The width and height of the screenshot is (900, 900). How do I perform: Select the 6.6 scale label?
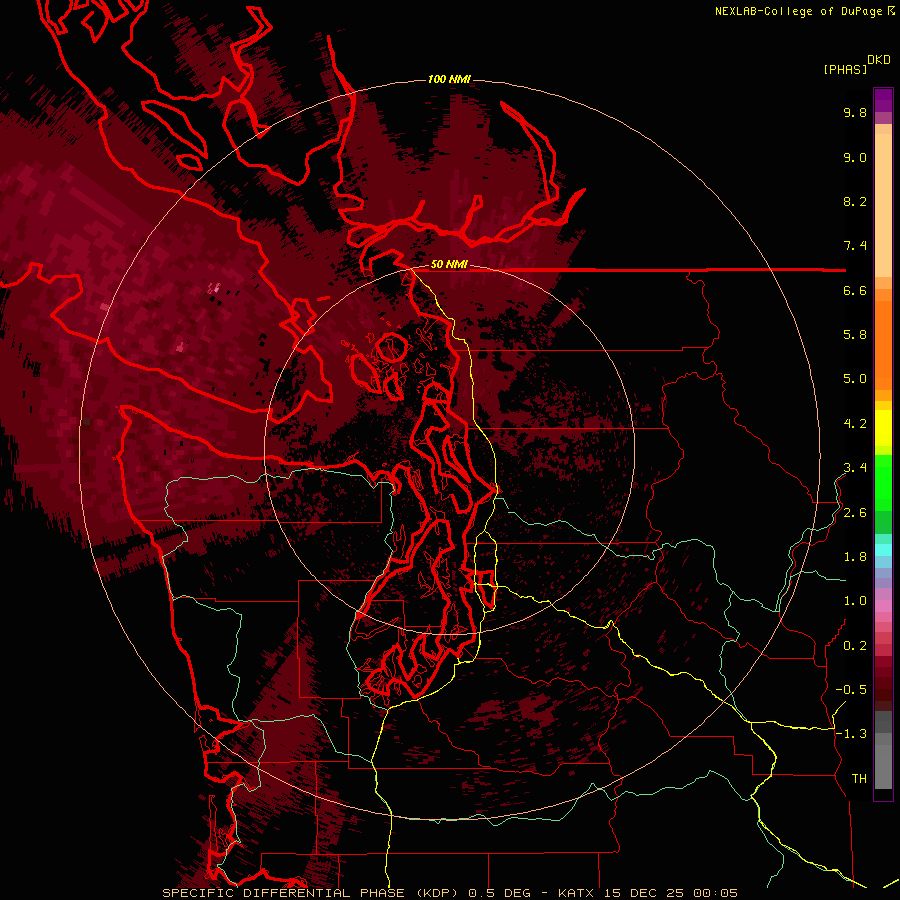pos(855,290)
